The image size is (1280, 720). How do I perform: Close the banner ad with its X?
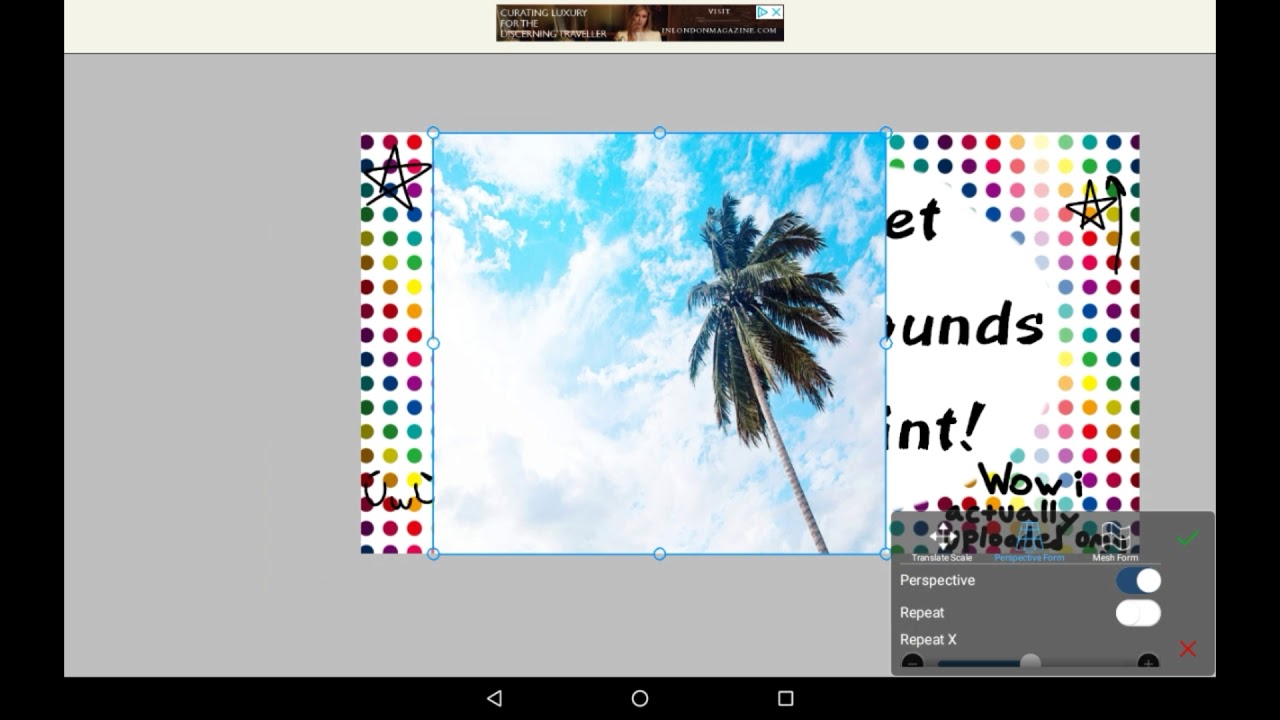pos(776,12)
